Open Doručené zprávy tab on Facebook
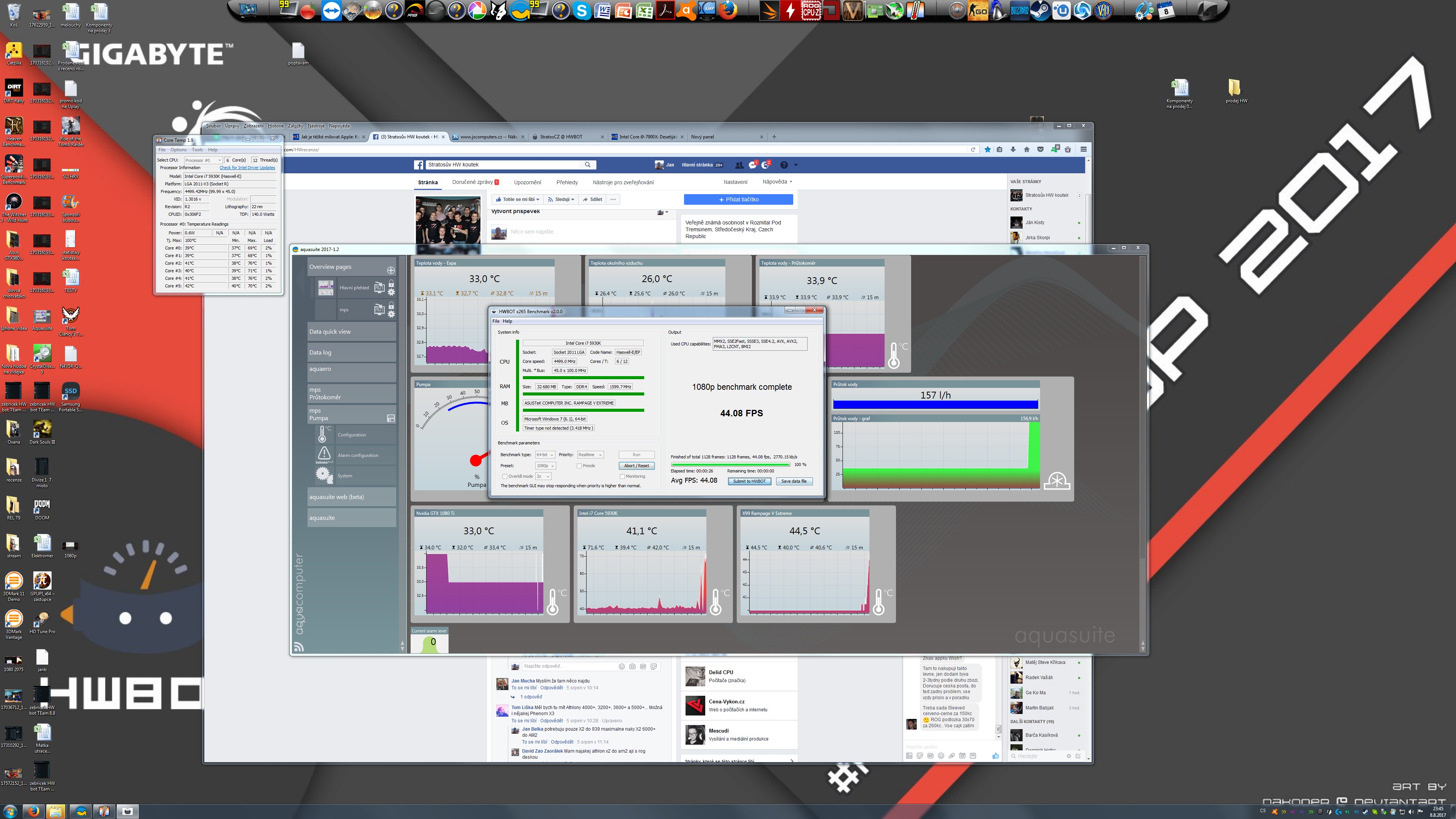Viewport: 1456px width, 819px height. 475,182
